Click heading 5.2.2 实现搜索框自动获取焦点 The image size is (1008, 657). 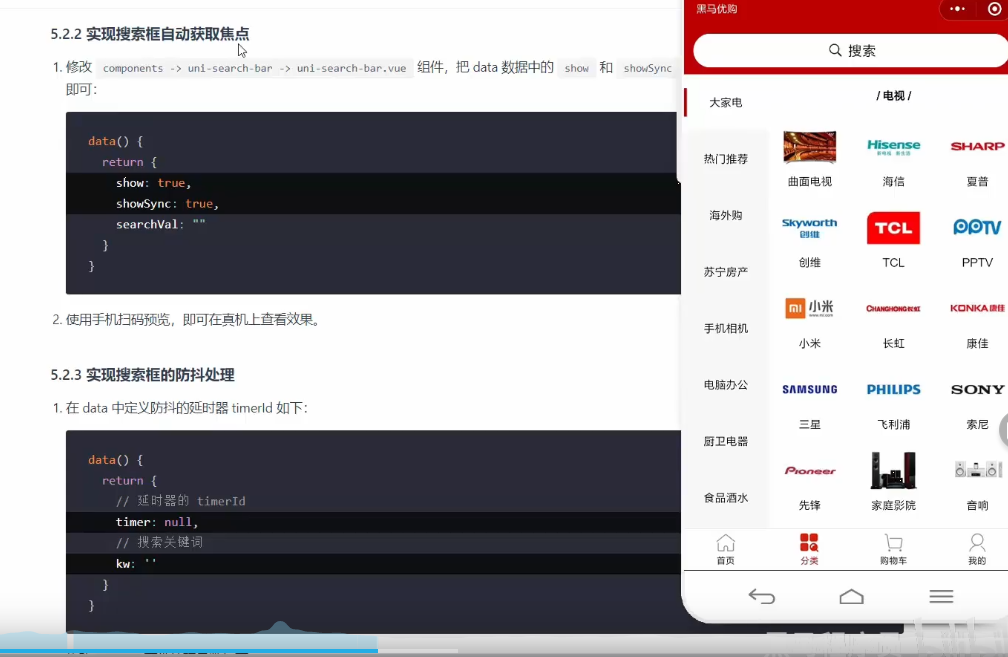point(150,34)
